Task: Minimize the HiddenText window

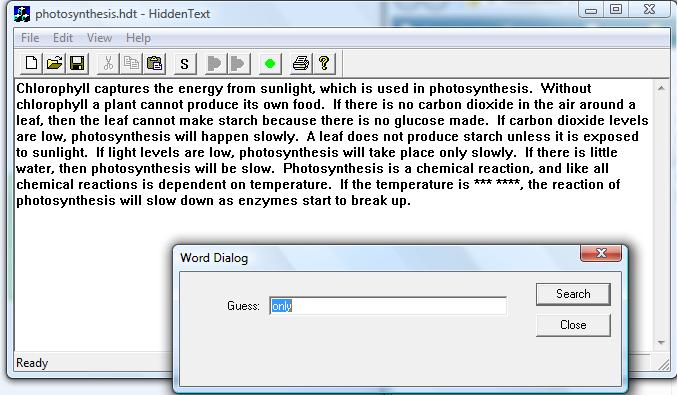Action: point(591,10)
